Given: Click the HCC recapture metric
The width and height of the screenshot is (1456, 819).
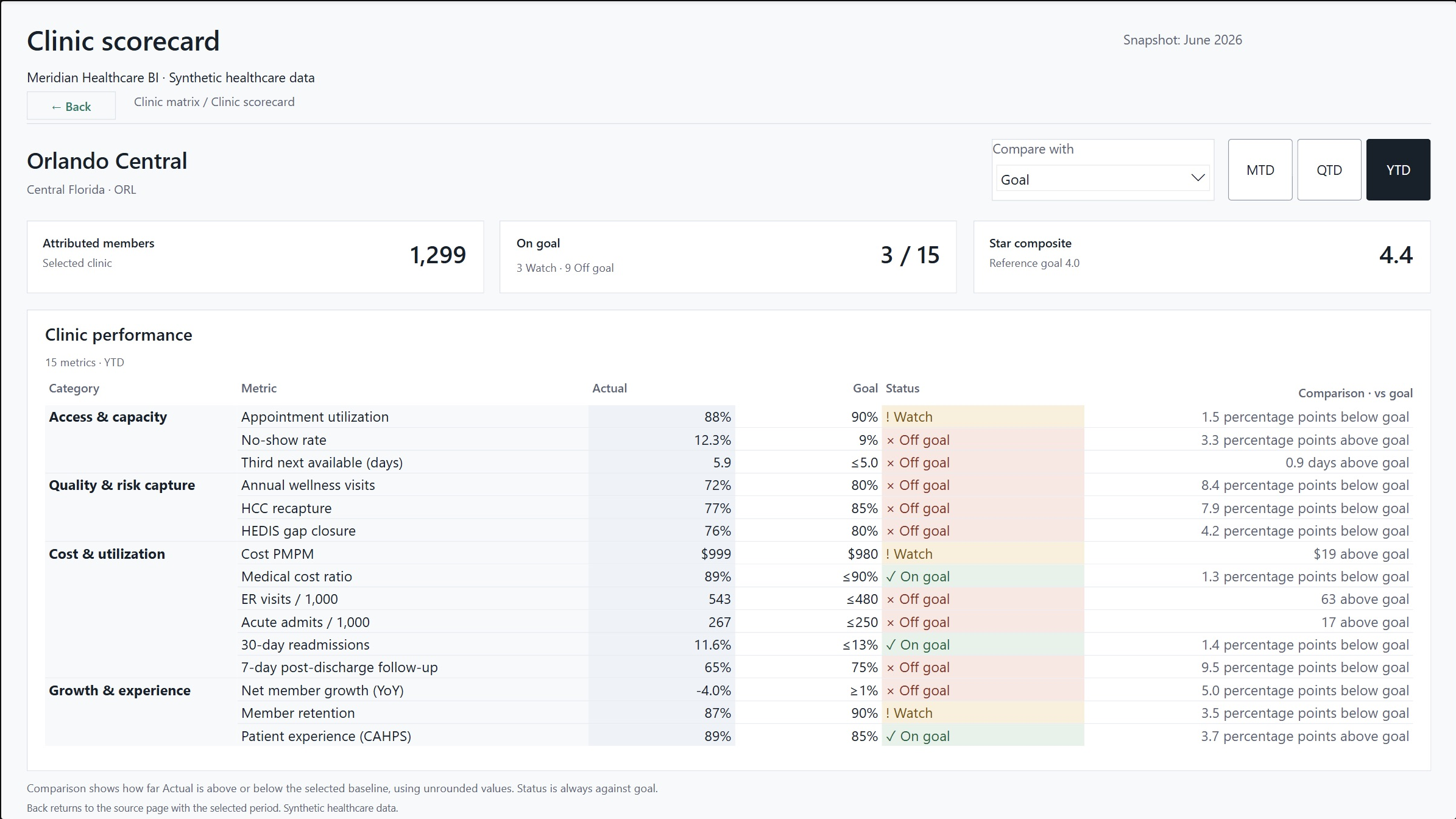Looking at the screenshot, I should (x=286, y=508).
